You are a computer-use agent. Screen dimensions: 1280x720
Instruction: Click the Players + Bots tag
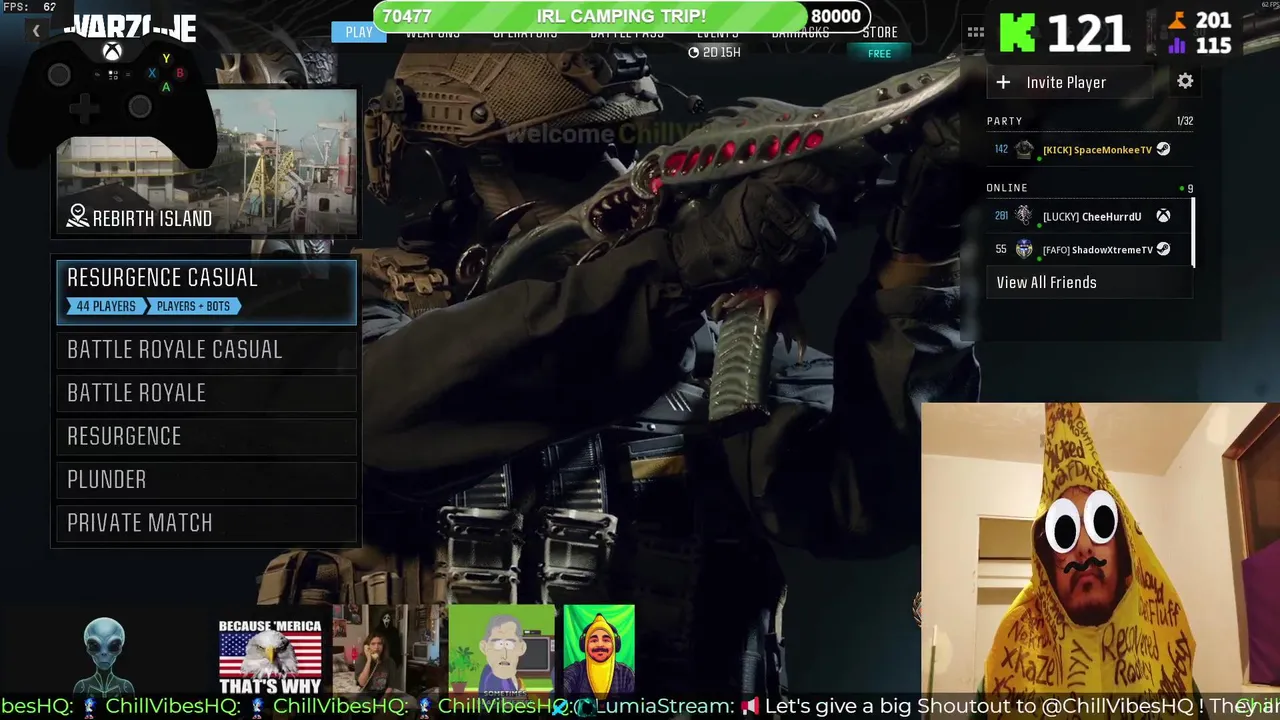(193, 306)
